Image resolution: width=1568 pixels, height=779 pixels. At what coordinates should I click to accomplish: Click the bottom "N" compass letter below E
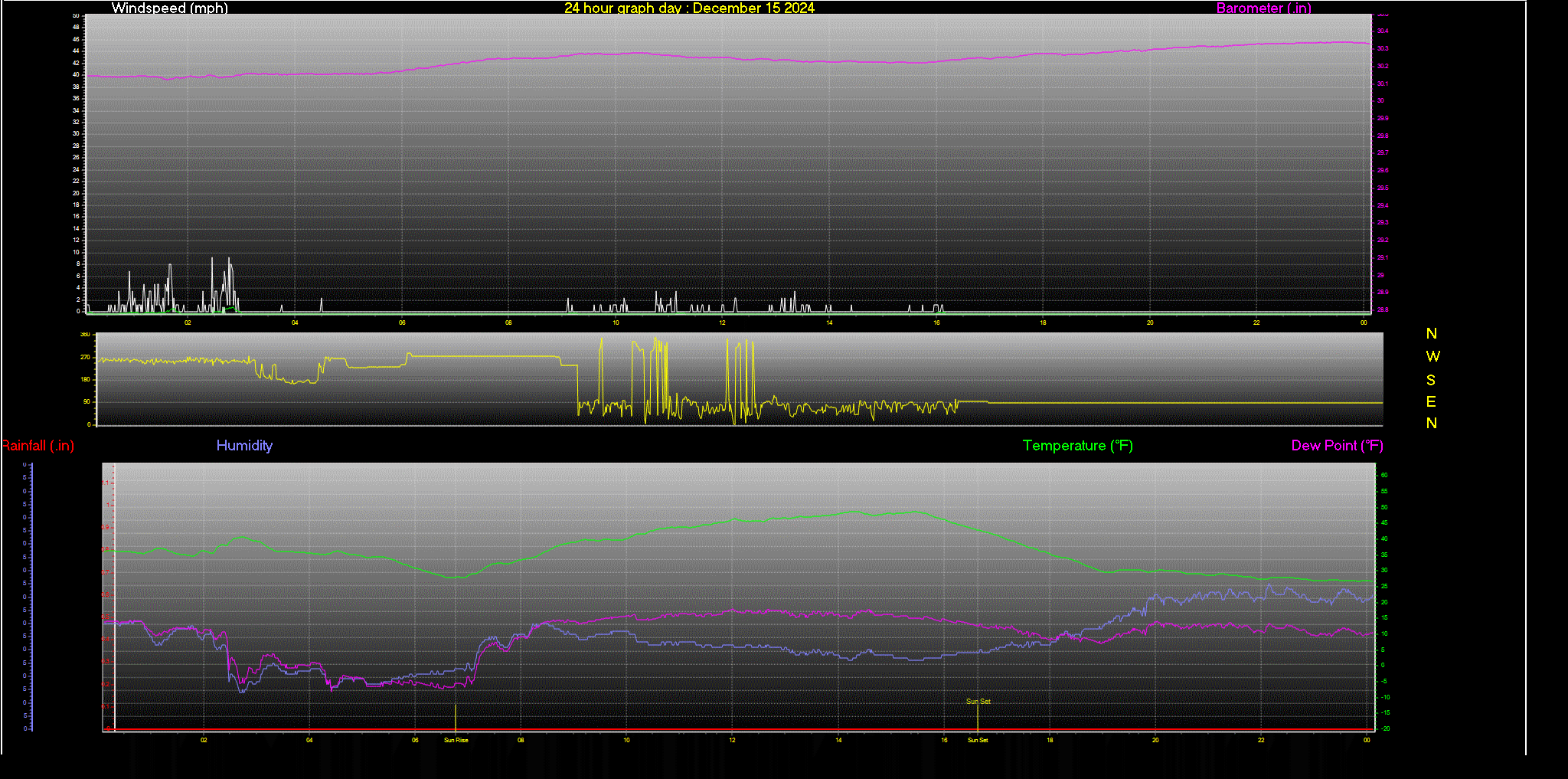(1432, 423)
